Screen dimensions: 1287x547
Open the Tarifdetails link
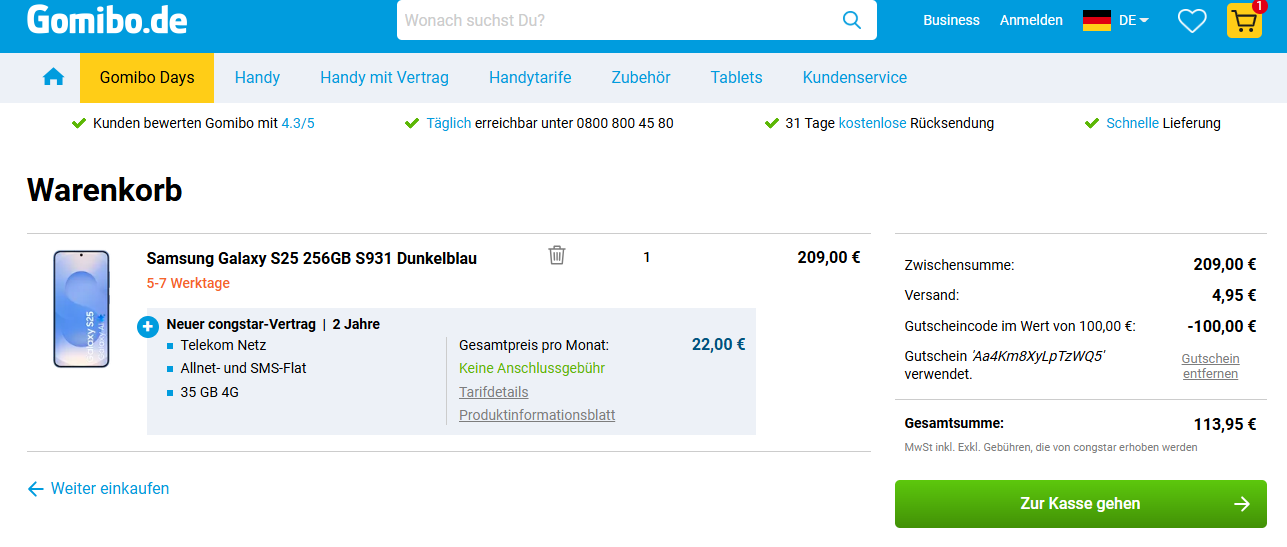point(494,392)
